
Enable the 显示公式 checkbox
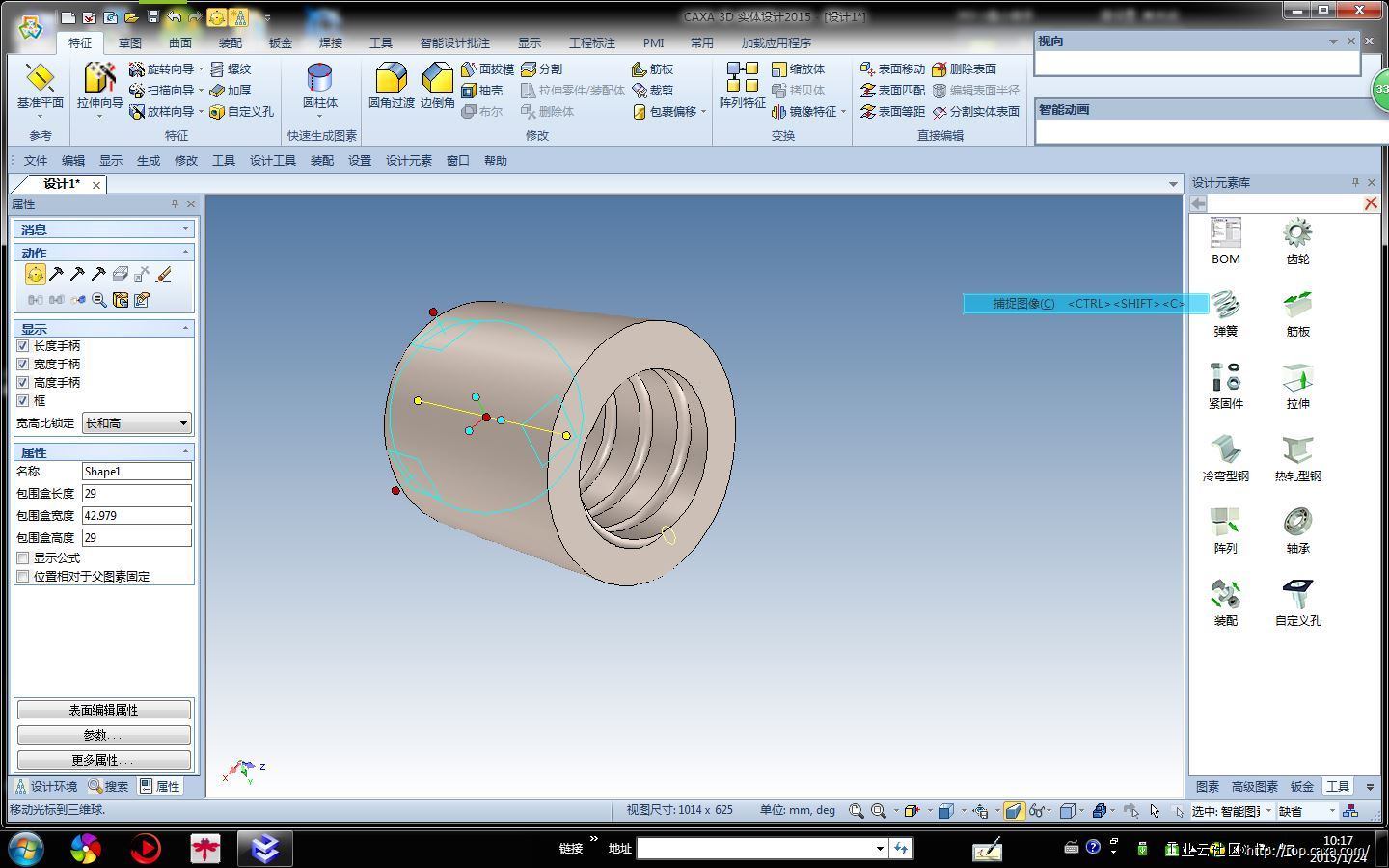(x=23, y=558)
